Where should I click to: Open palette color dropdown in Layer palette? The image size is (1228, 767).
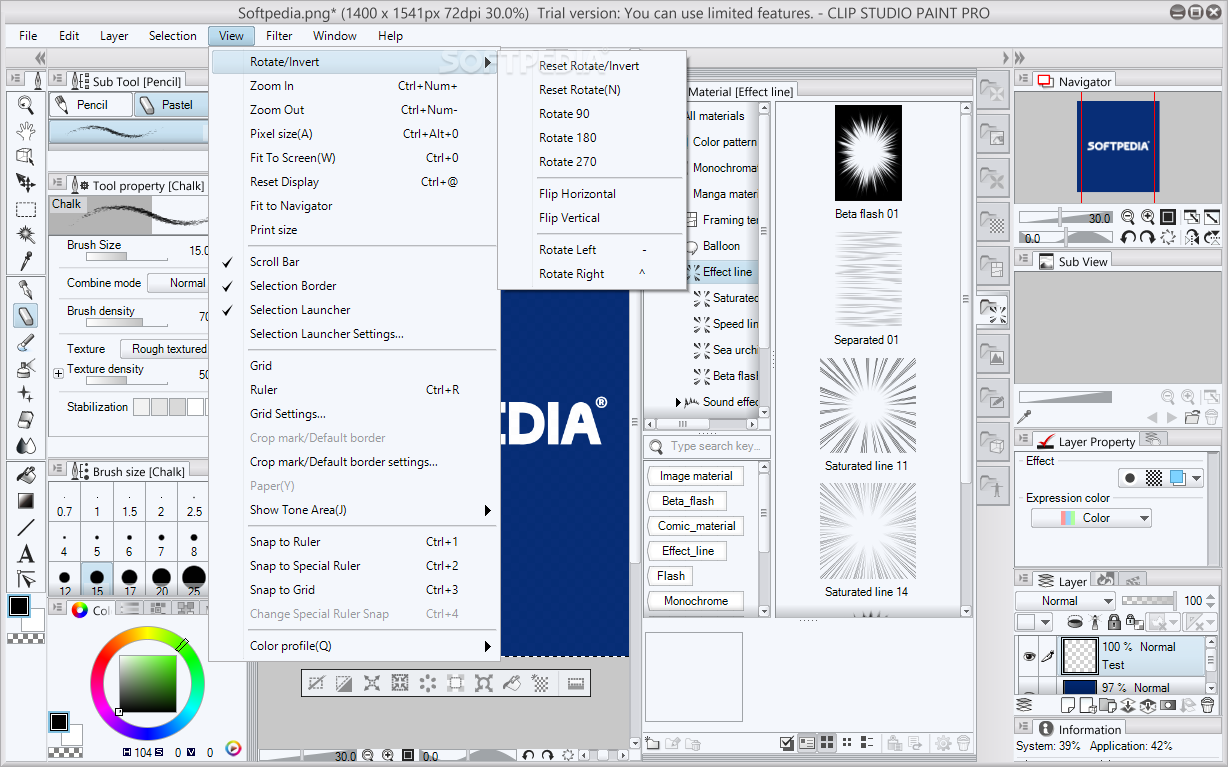1036,621
